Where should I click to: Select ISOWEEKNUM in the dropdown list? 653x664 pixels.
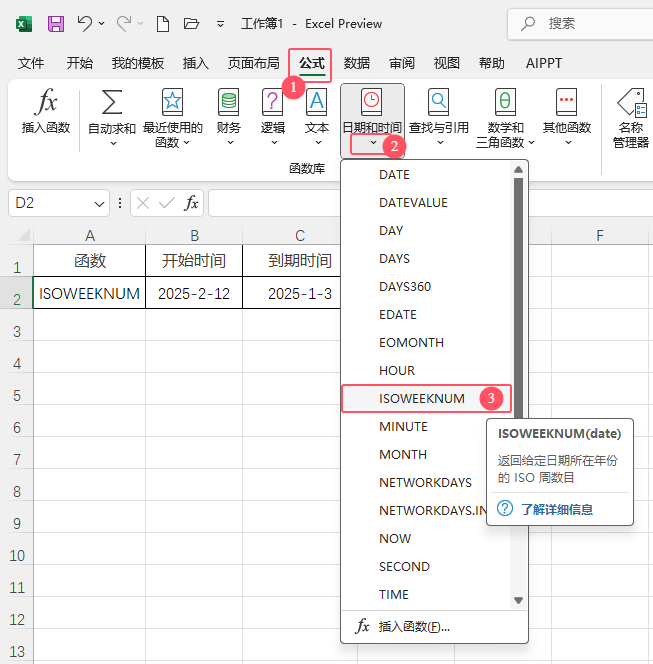coord(426,398)
